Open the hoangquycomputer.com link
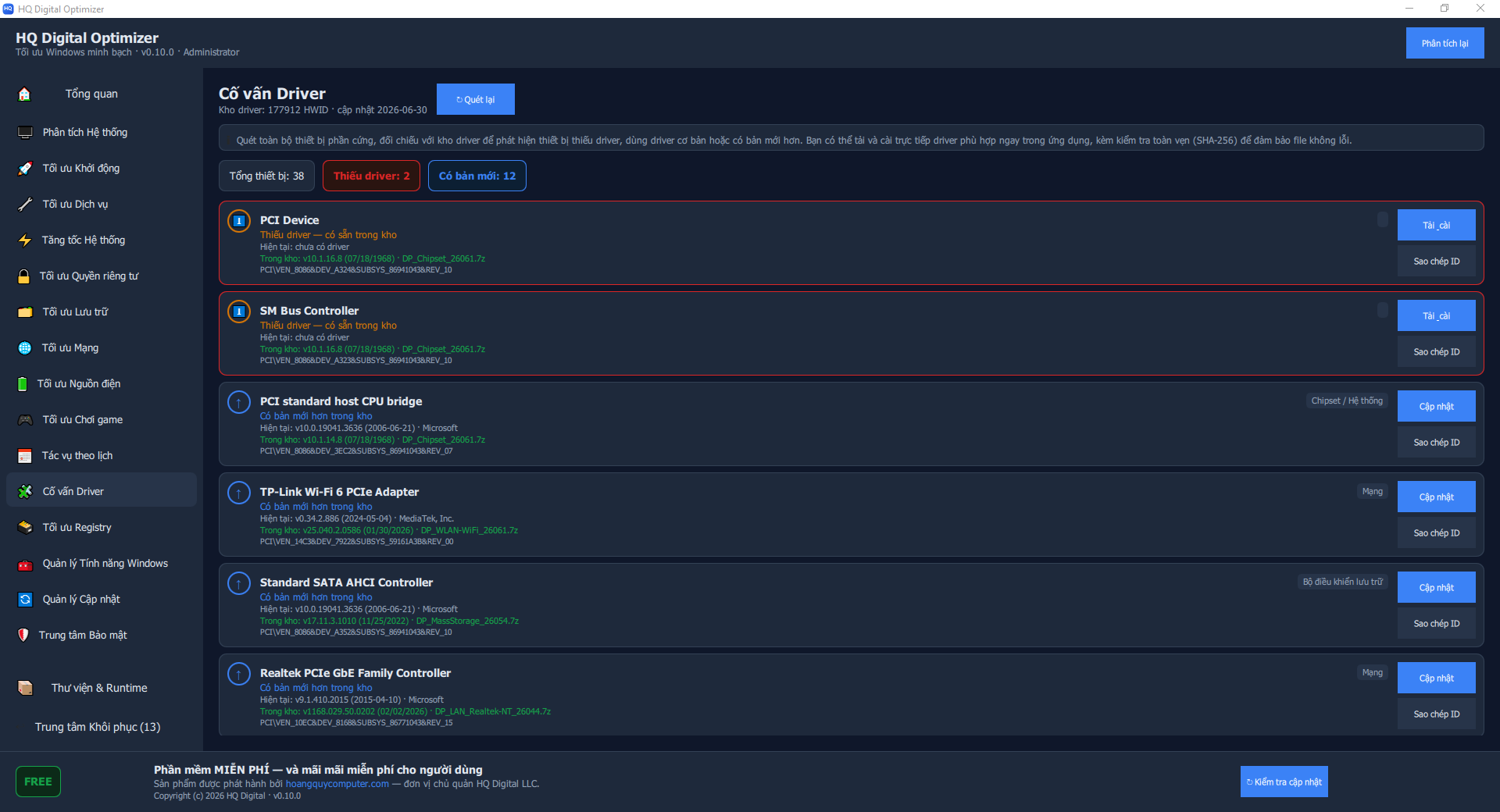This screenshot has width=1500, height=812. coord(337,784)
